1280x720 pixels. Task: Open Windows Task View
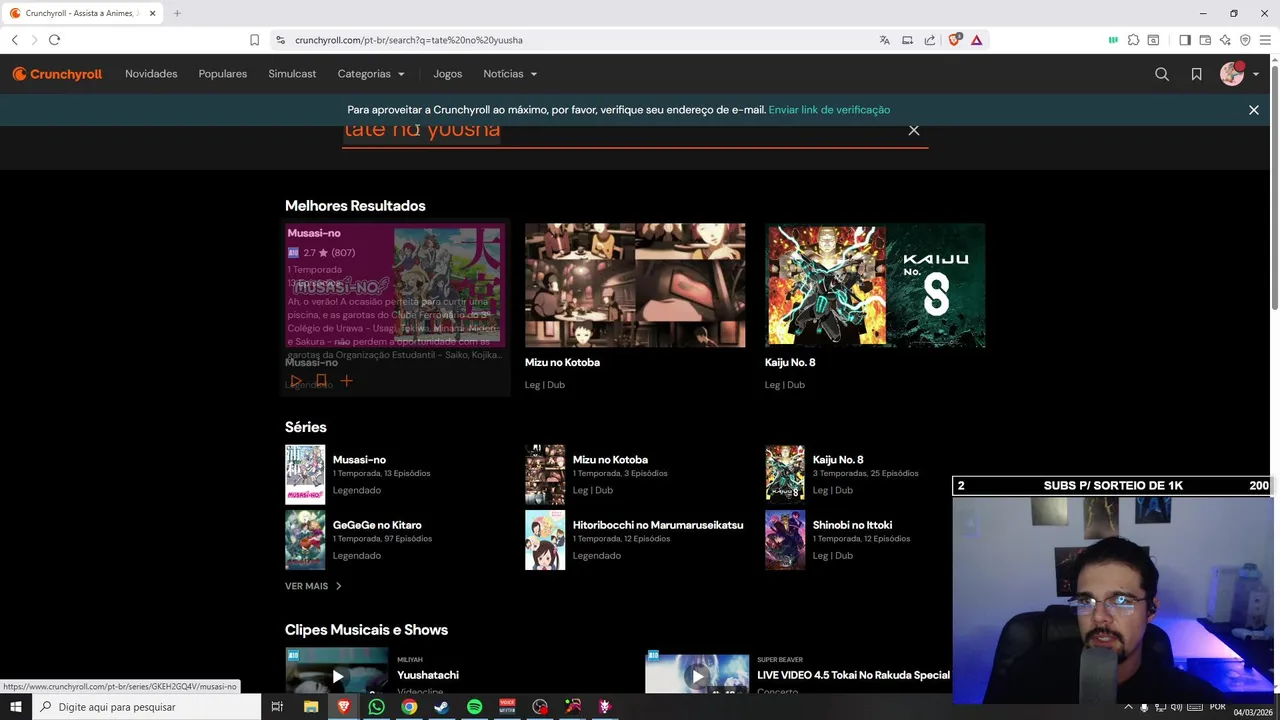click(x=277, y=707)
